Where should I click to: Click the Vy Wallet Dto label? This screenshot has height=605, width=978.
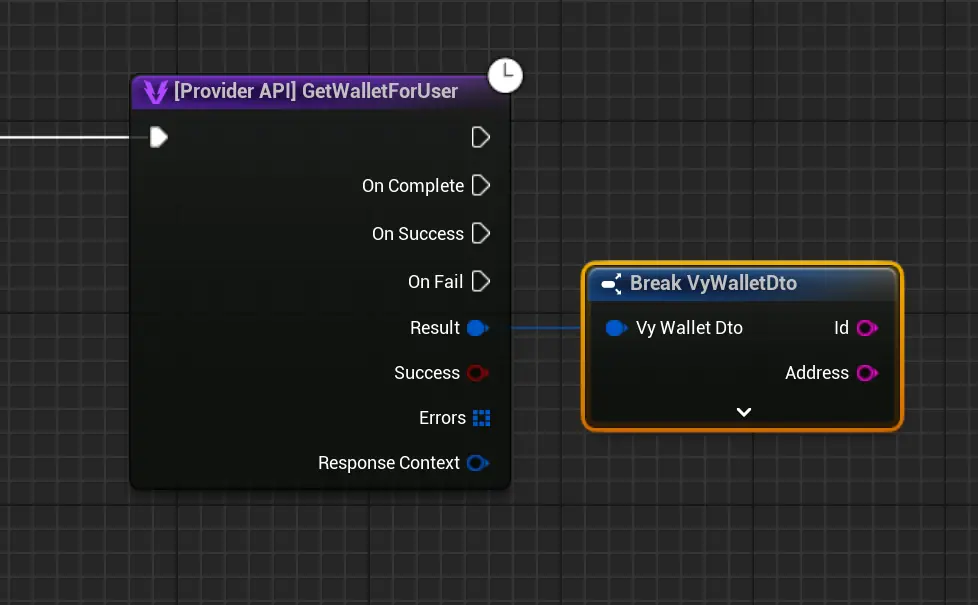click(689, 328)
